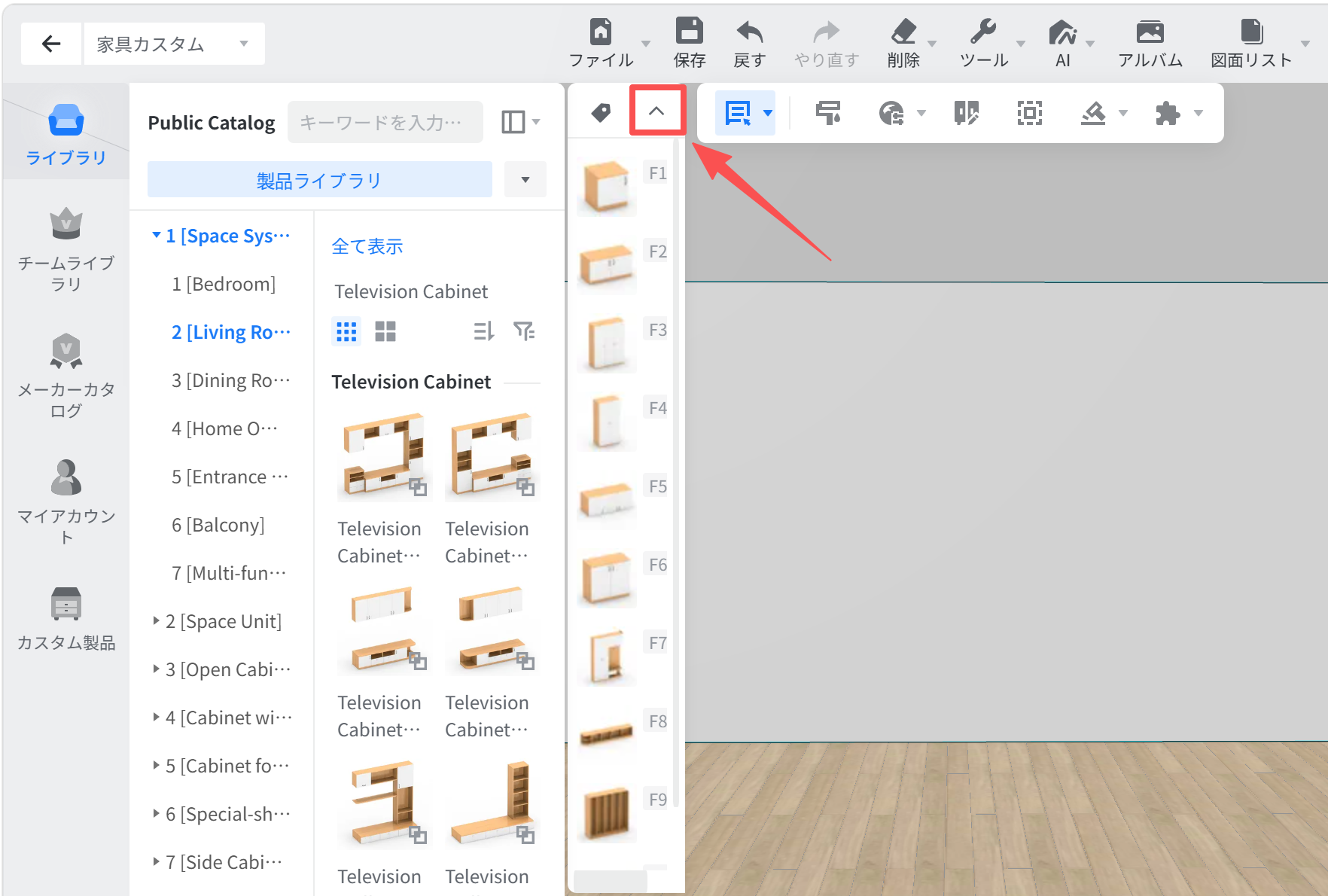Select the 4 [Home O… category
This screenshot has height=896, width=1328.
click(x=224, y=428)
